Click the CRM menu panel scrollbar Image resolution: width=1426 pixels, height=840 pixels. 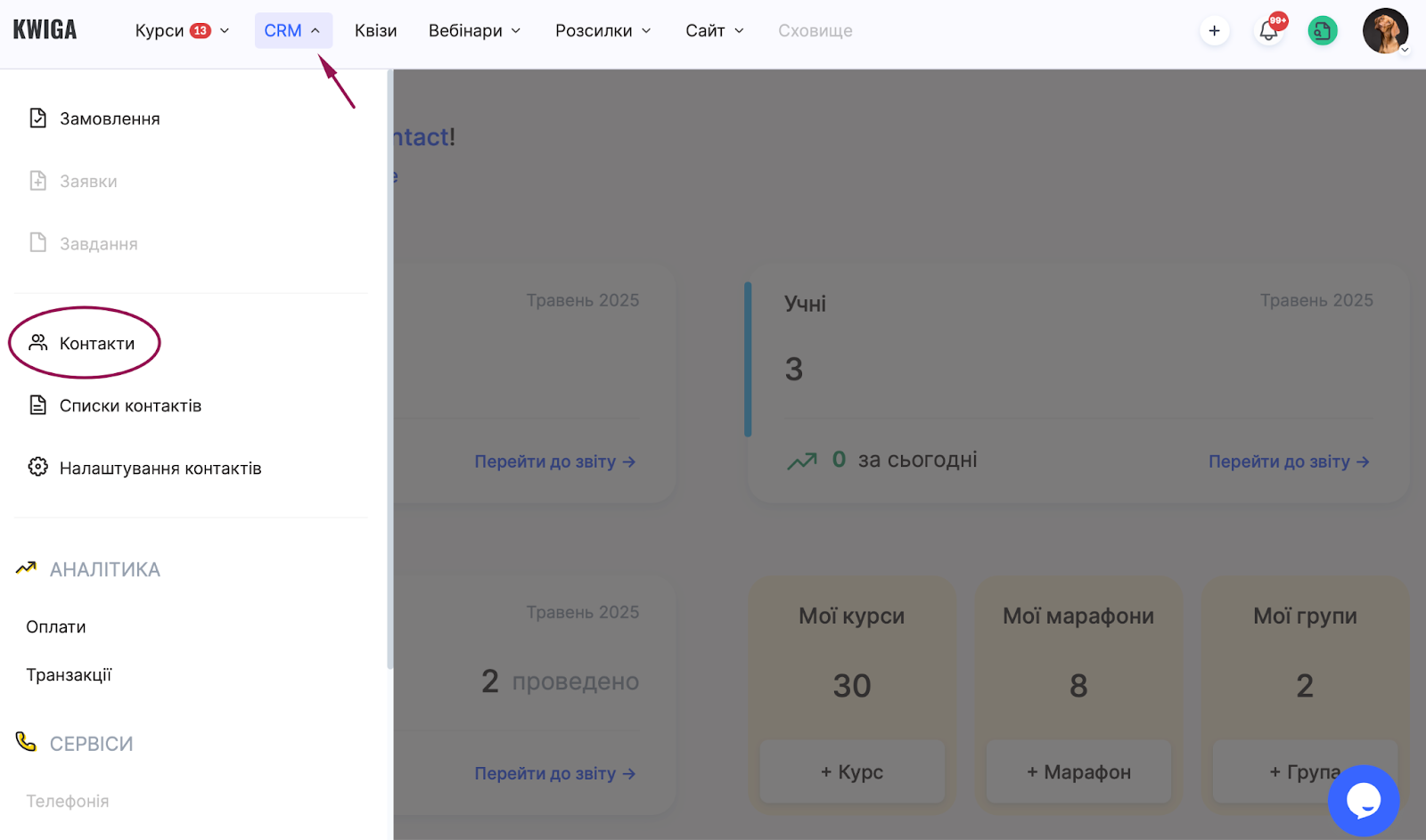(x=389, y=369)
